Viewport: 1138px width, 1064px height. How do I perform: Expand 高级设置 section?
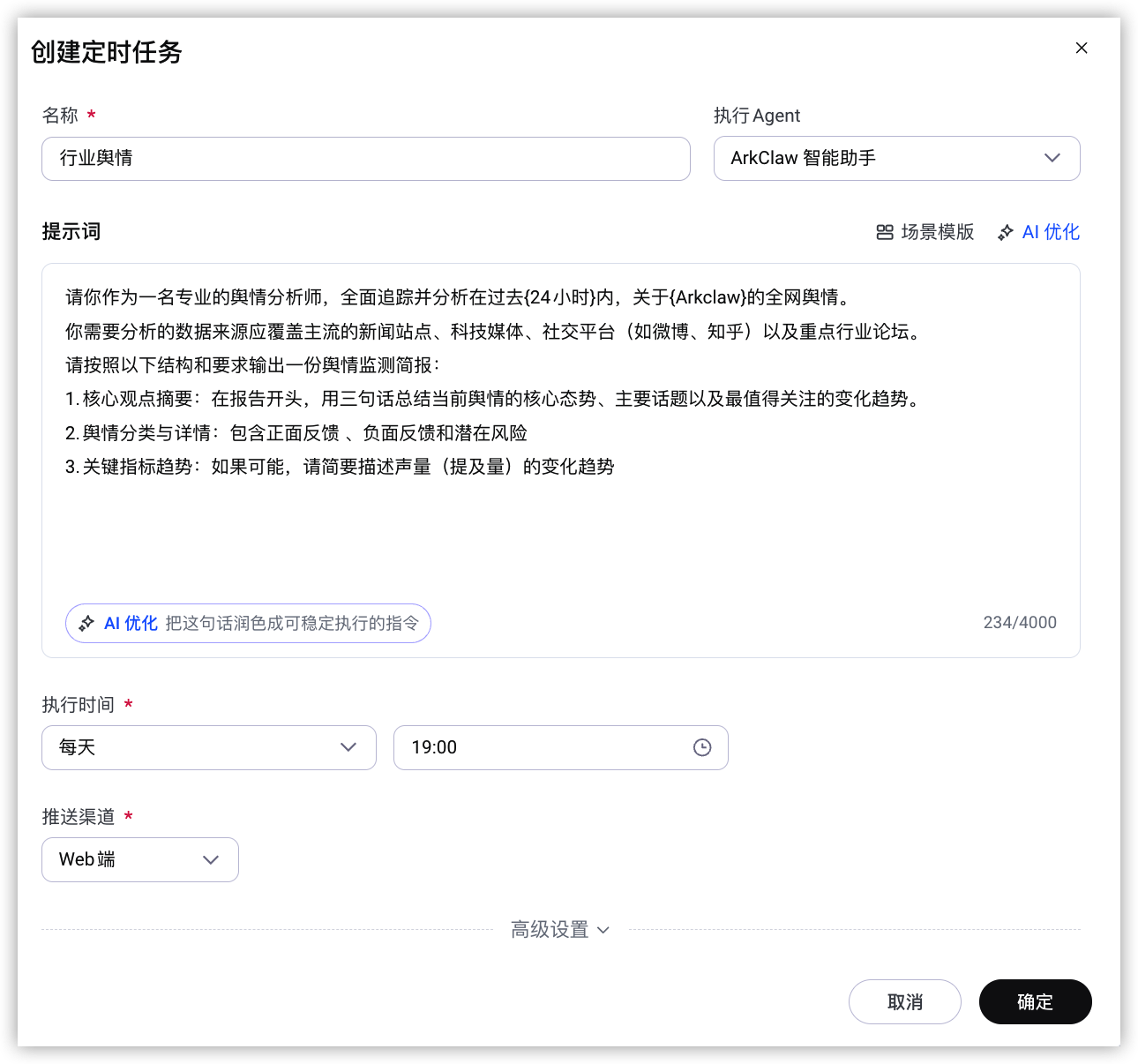coord(560,930)
